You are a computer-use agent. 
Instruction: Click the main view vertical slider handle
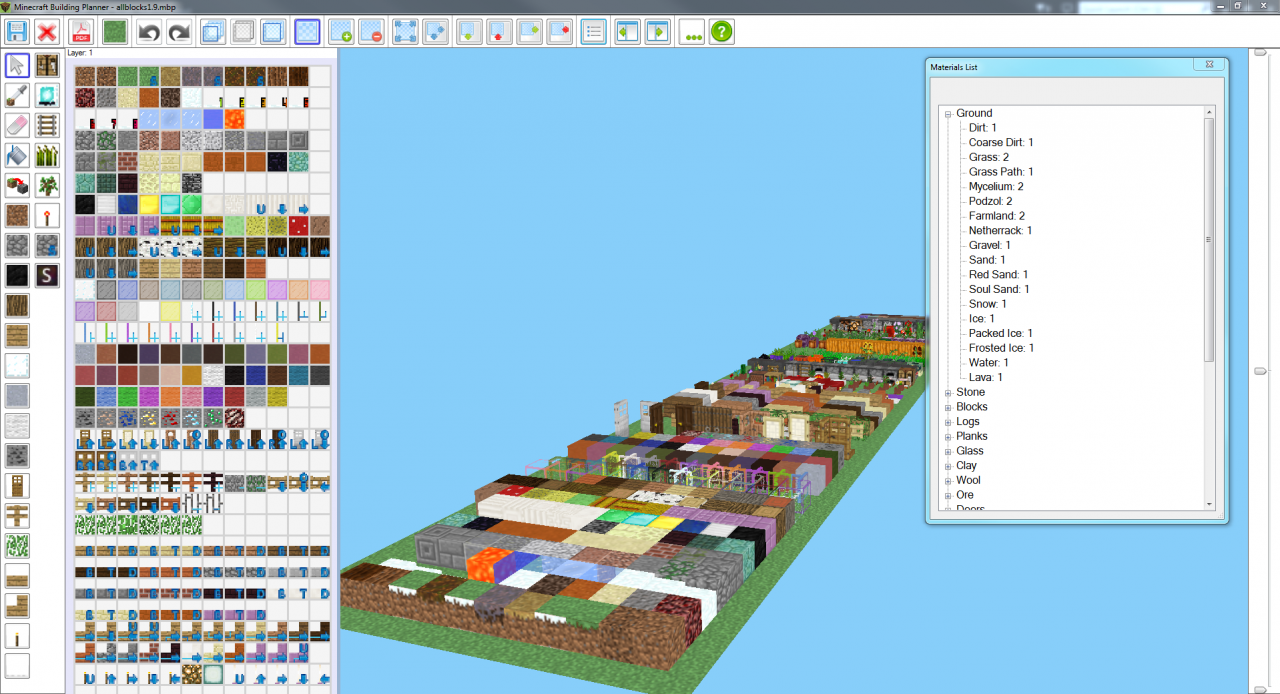1260,371
